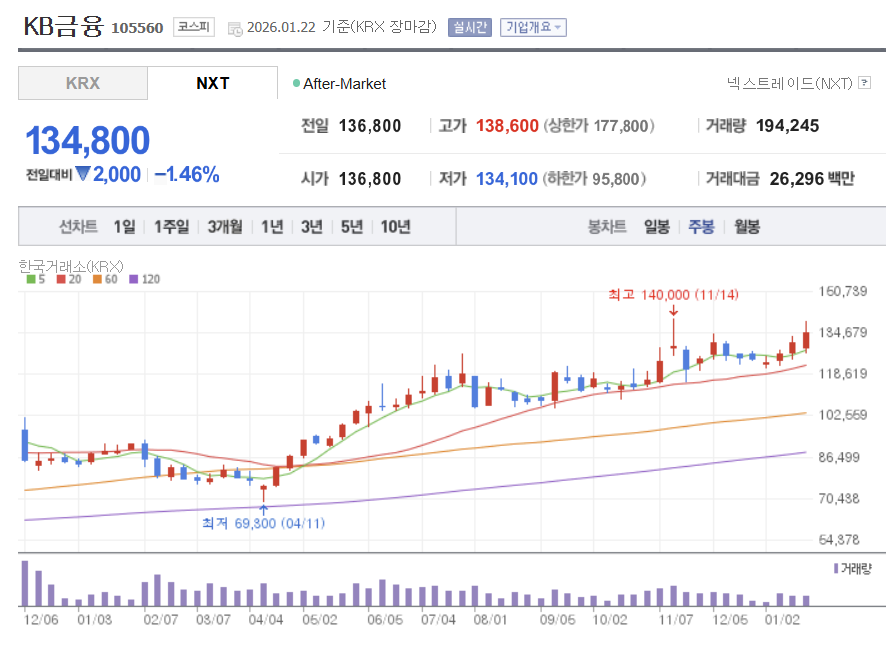Click the calendar icon beside the date
Viewport: 886px width, 646px height.
coord(234,28)
